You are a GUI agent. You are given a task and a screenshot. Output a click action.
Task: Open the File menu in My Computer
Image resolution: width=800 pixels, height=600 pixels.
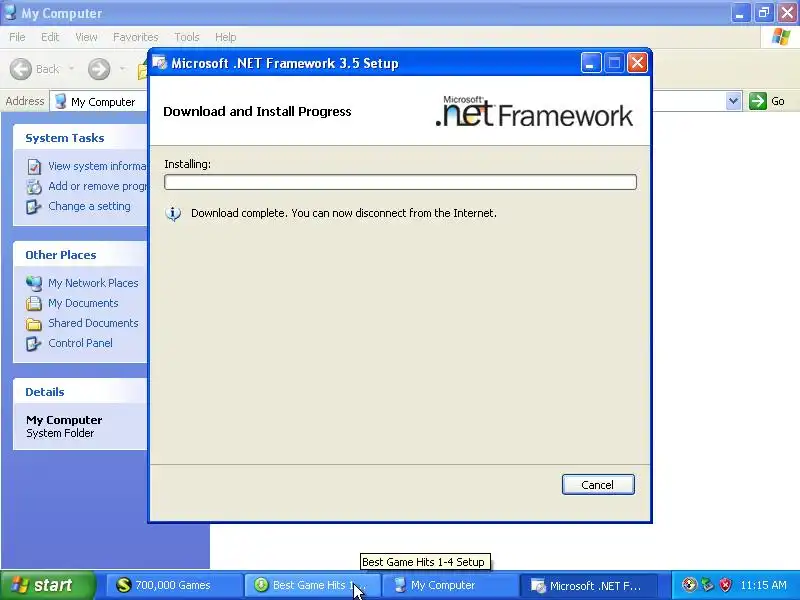[x=17, y=37]
